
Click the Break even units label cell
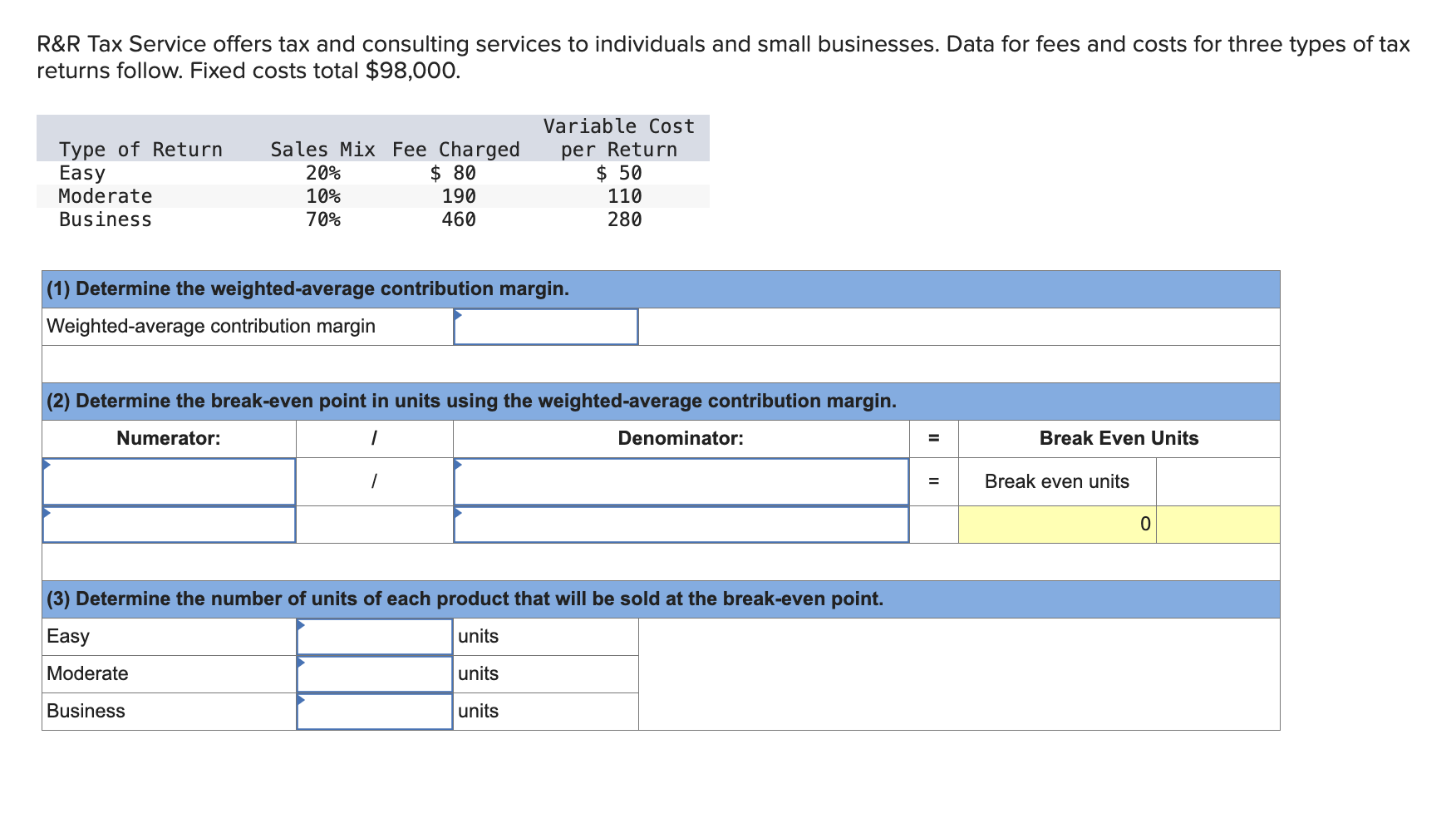1056,481
